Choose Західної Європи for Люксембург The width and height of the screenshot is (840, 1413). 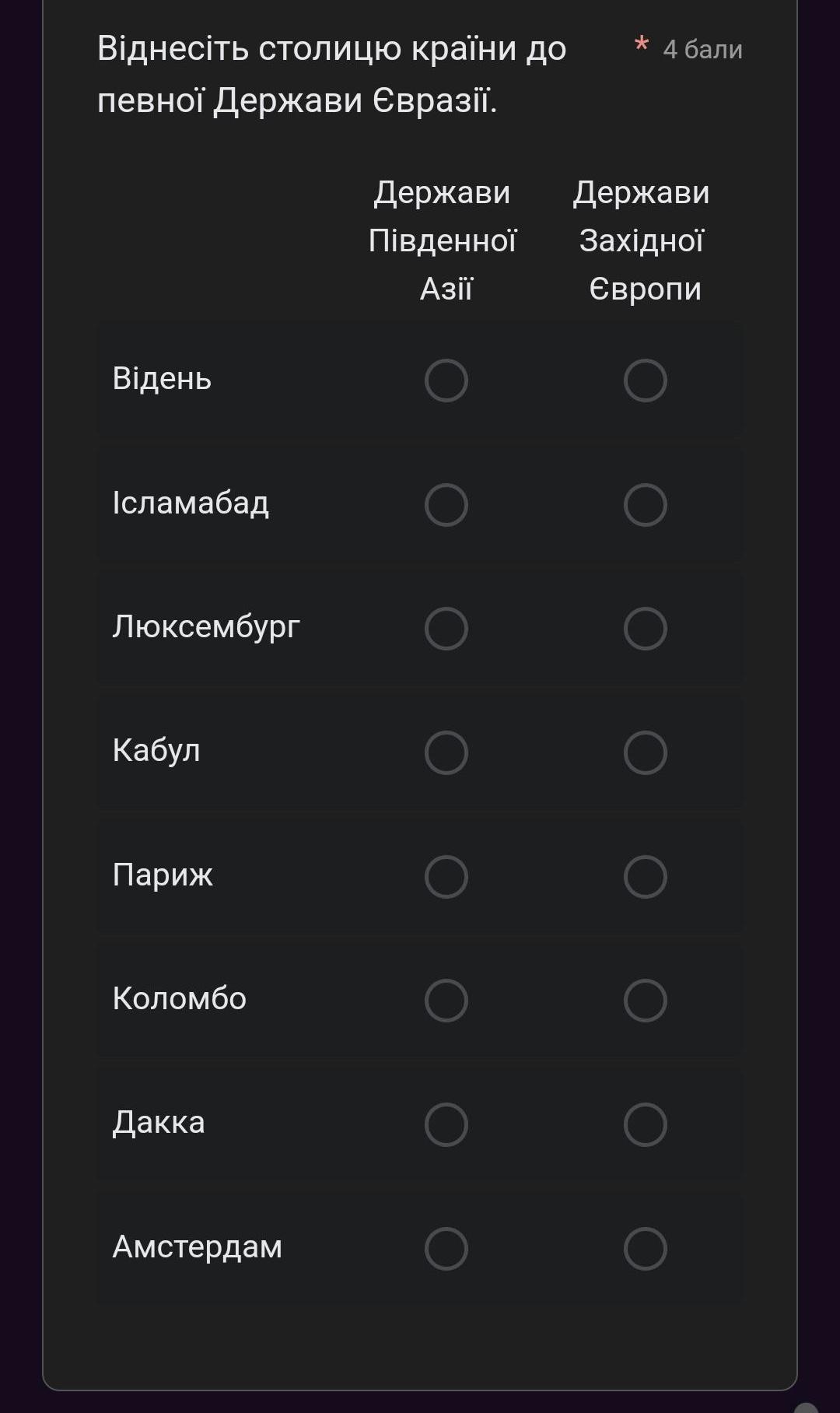(x=645, y=629)
